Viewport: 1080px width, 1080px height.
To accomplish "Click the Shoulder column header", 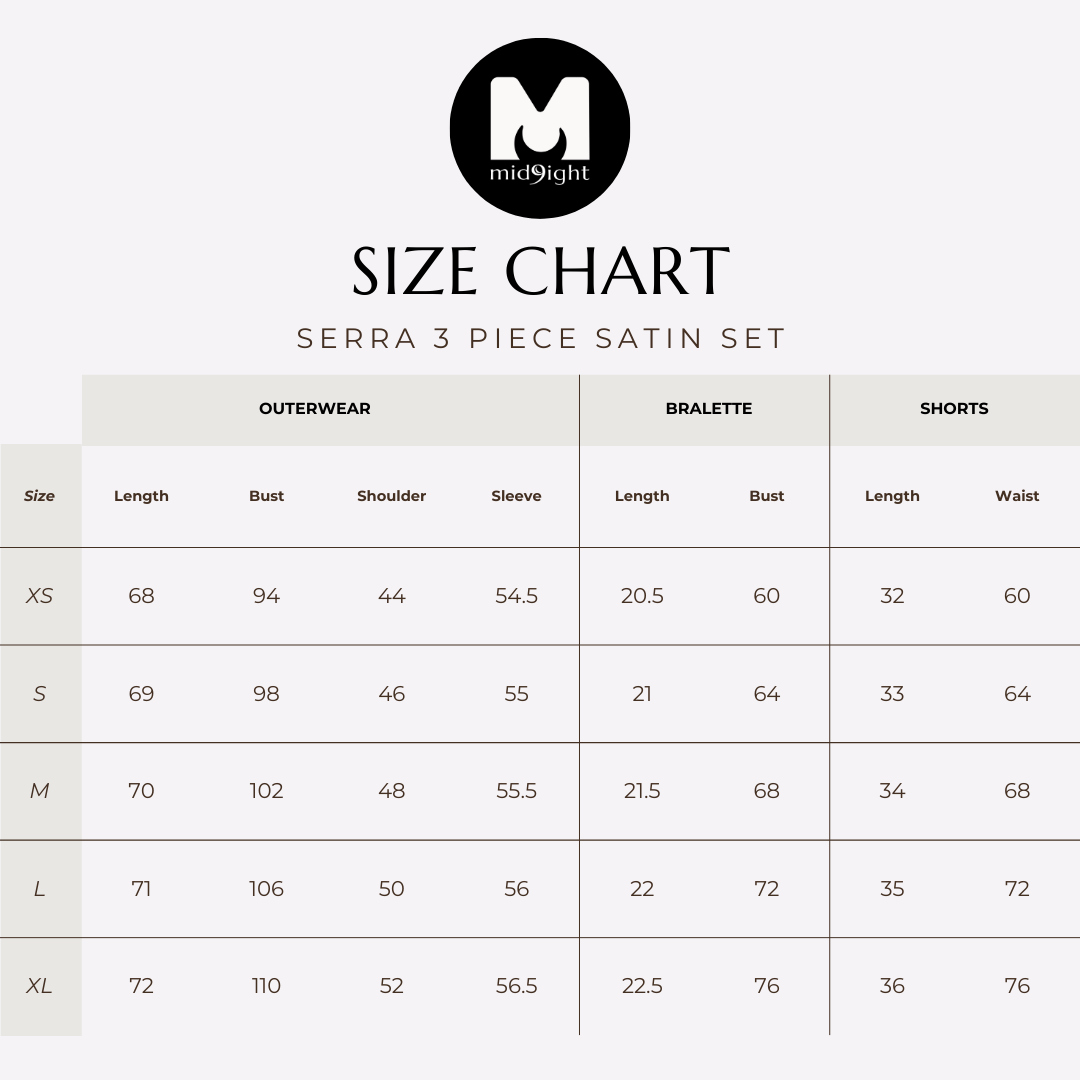I will click(x=391, y=496).
